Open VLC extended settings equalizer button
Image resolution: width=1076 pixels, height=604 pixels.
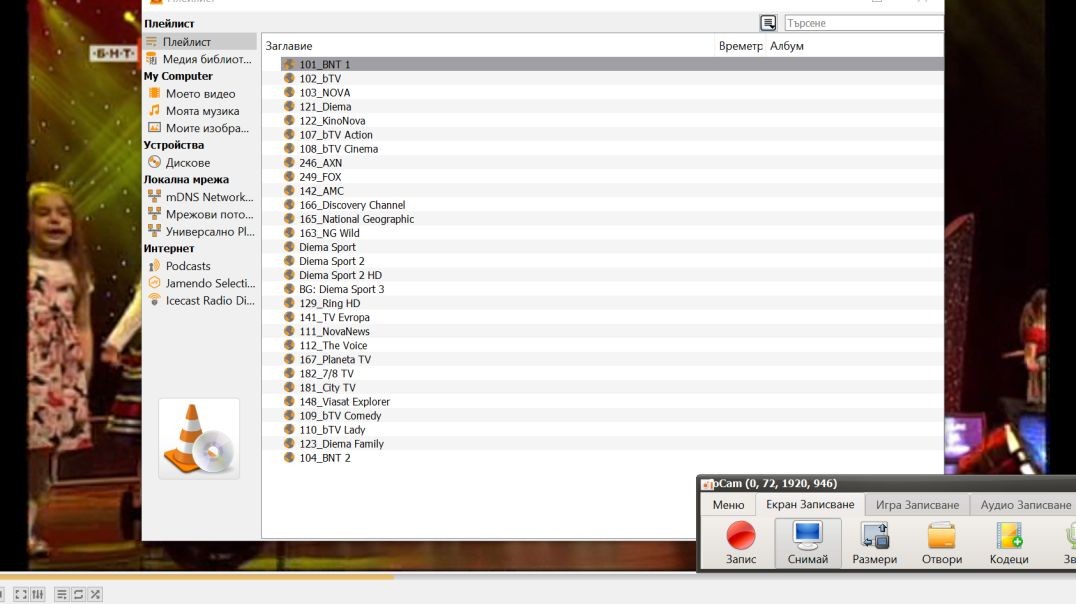[37, 594]
